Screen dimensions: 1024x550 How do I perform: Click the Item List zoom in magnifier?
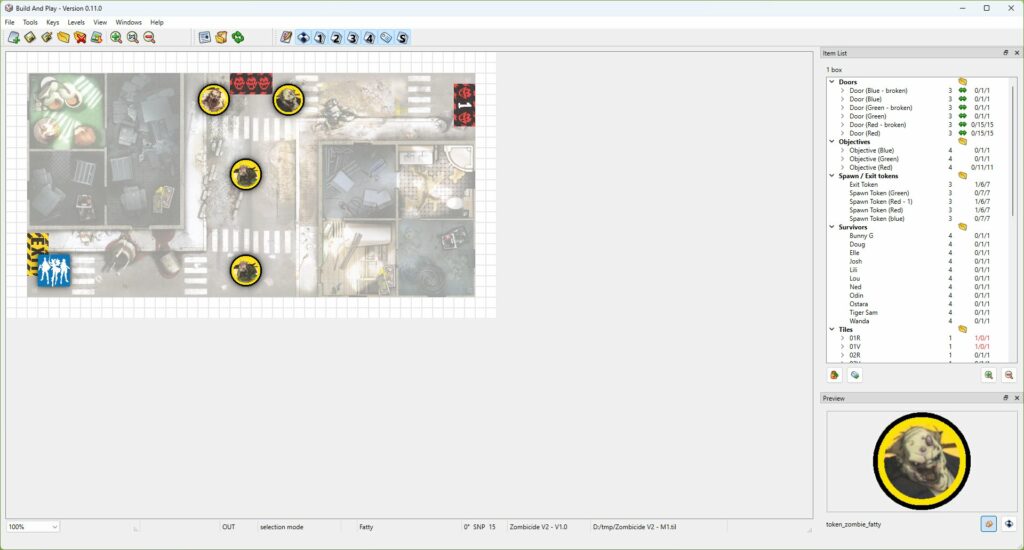click(x=989, y=375)
